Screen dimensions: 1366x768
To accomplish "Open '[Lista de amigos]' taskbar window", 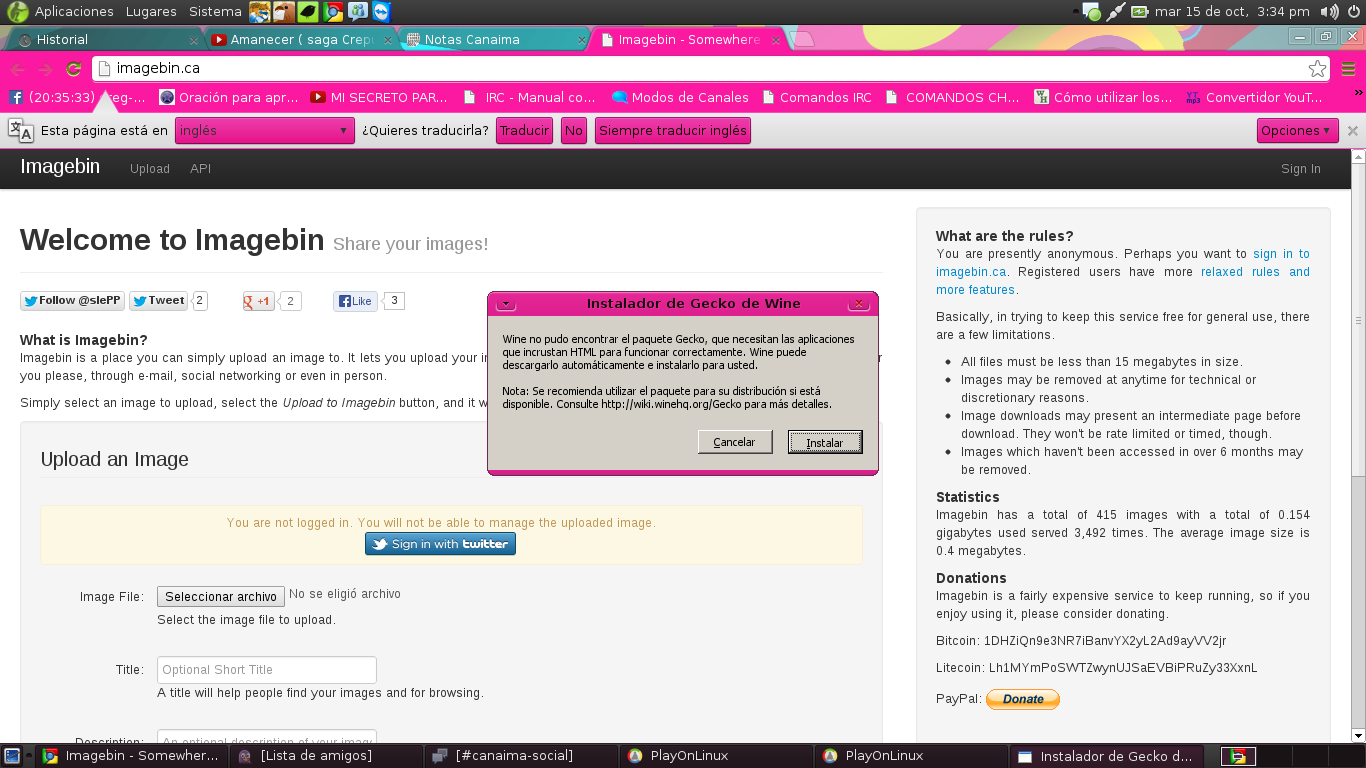I will (x=326, y=756).
